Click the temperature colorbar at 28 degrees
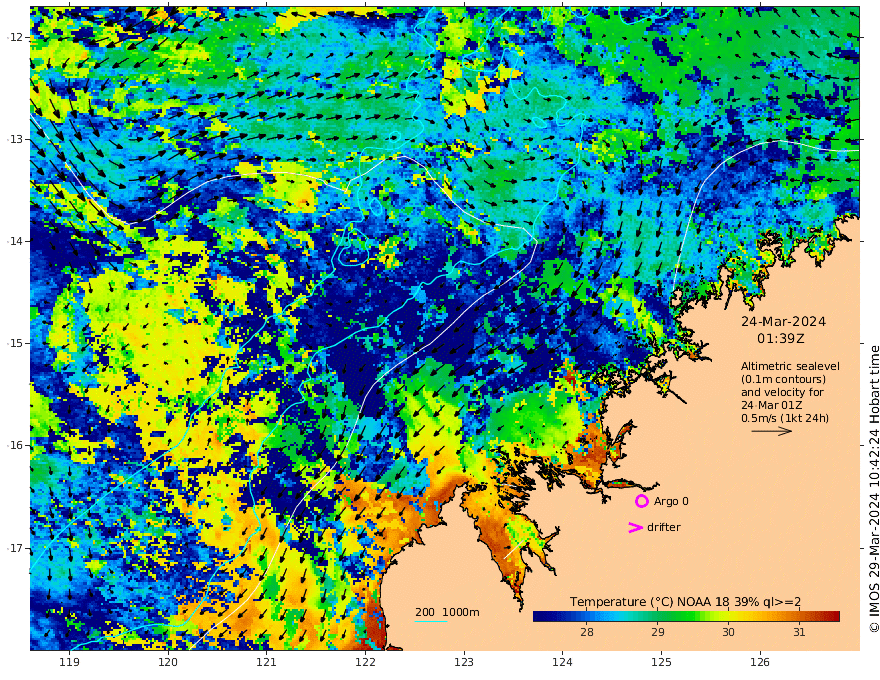 click(x=587, y=617)
